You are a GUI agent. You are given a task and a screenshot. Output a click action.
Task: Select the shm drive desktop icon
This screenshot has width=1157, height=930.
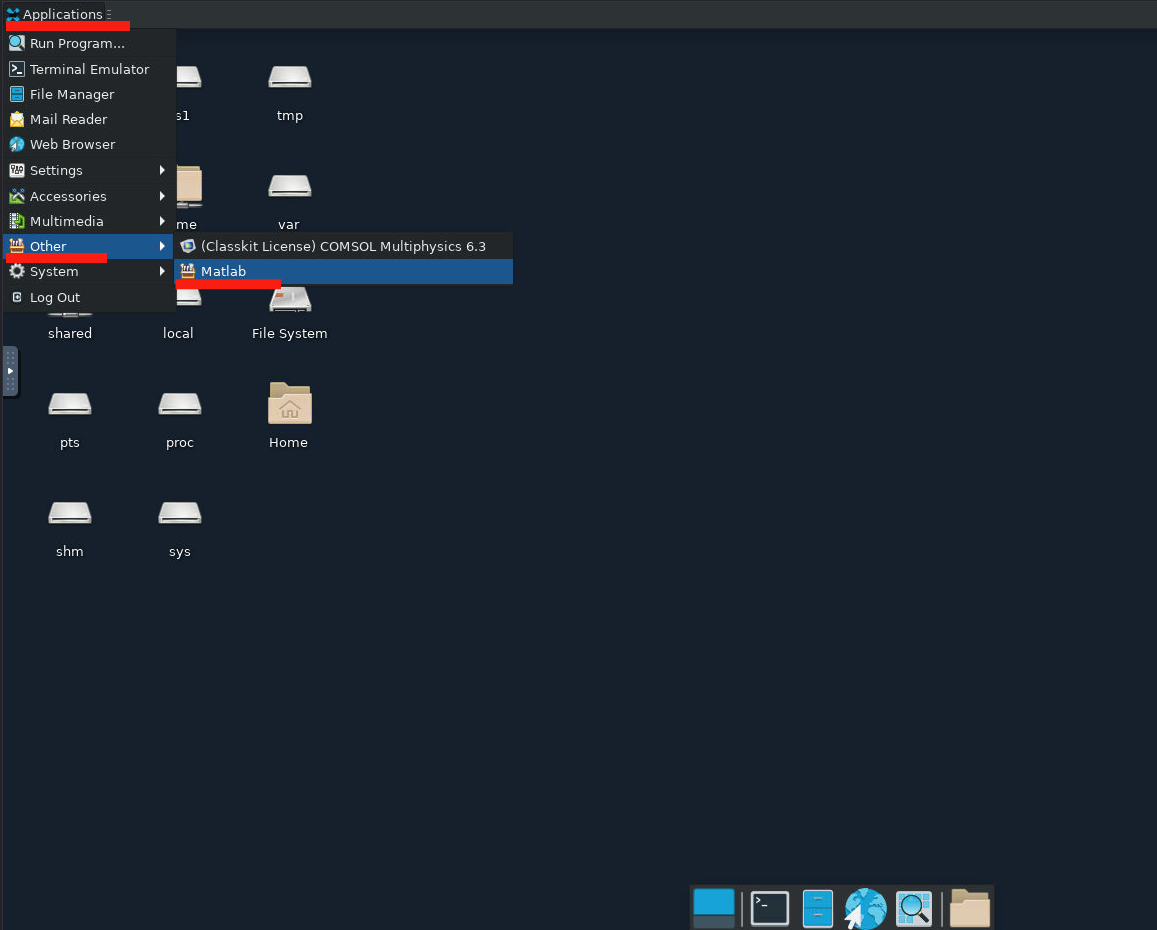pyautogui.click(x=69, y=513)
